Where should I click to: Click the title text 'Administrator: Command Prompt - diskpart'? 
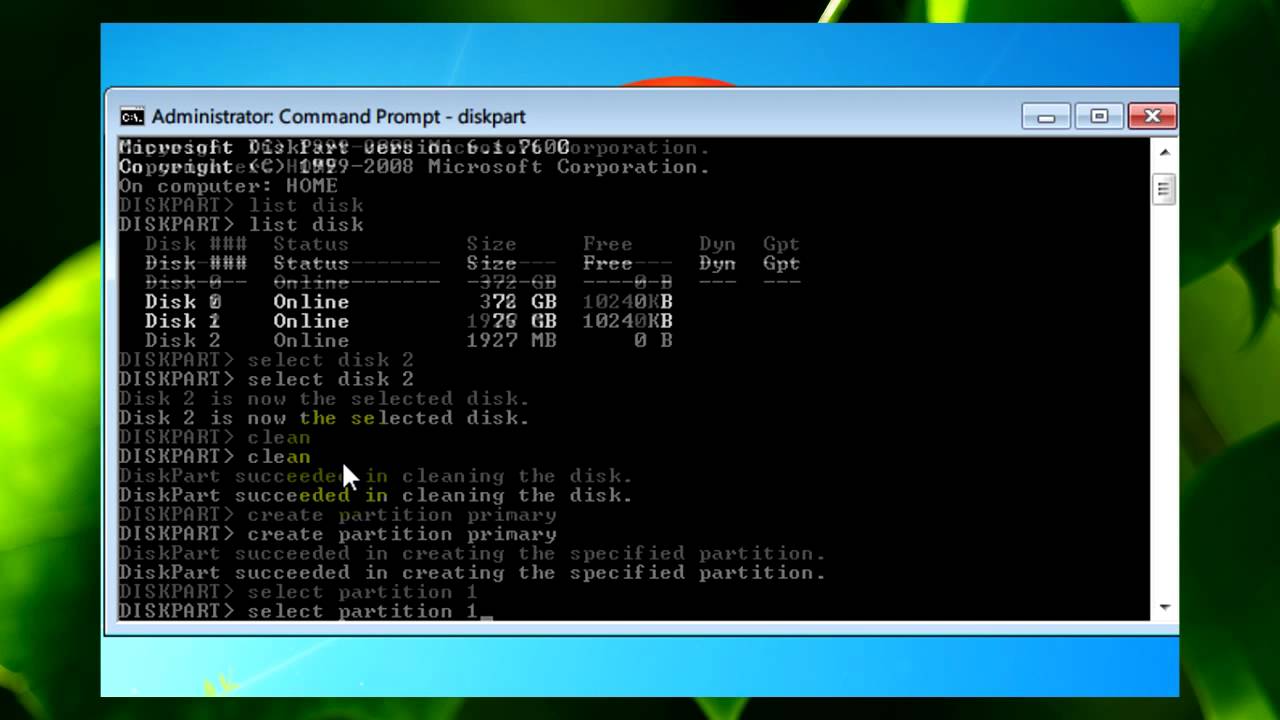point(338,117)
